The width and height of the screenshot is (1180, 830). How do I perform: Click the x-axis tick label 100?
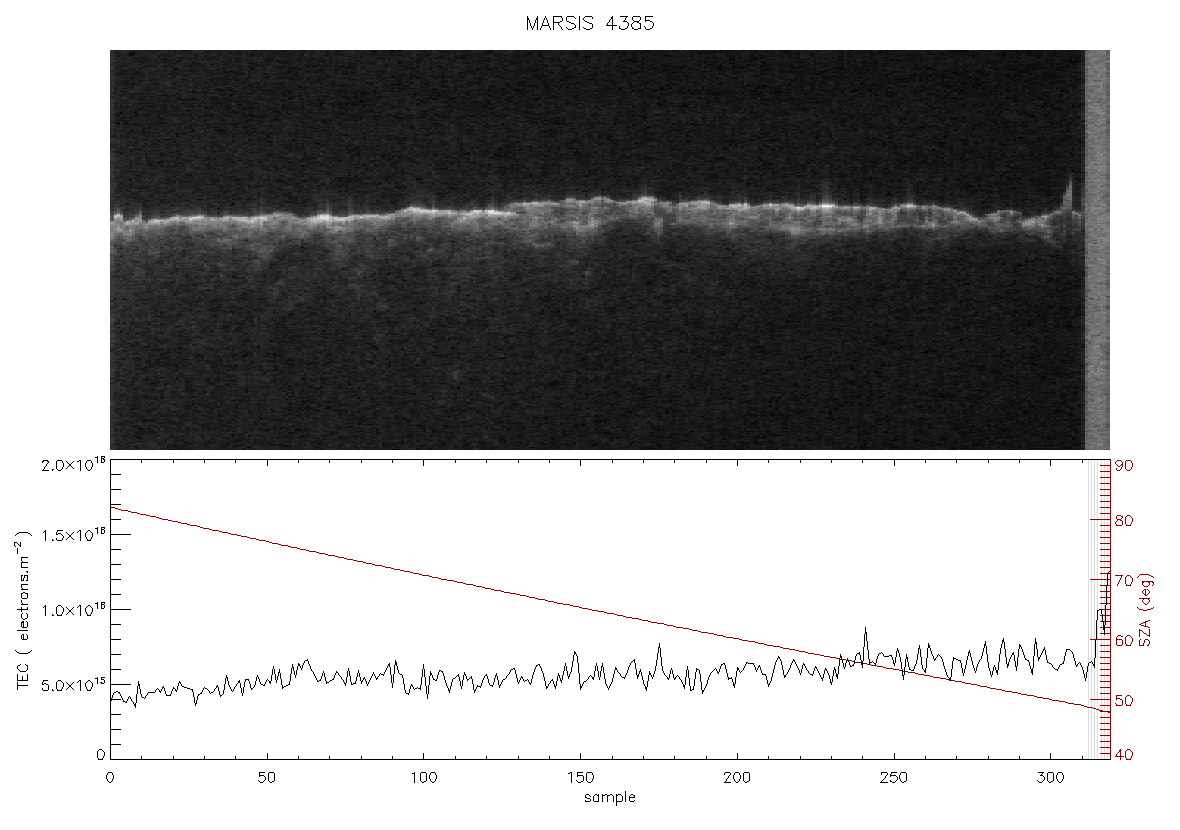pos(423,778)
